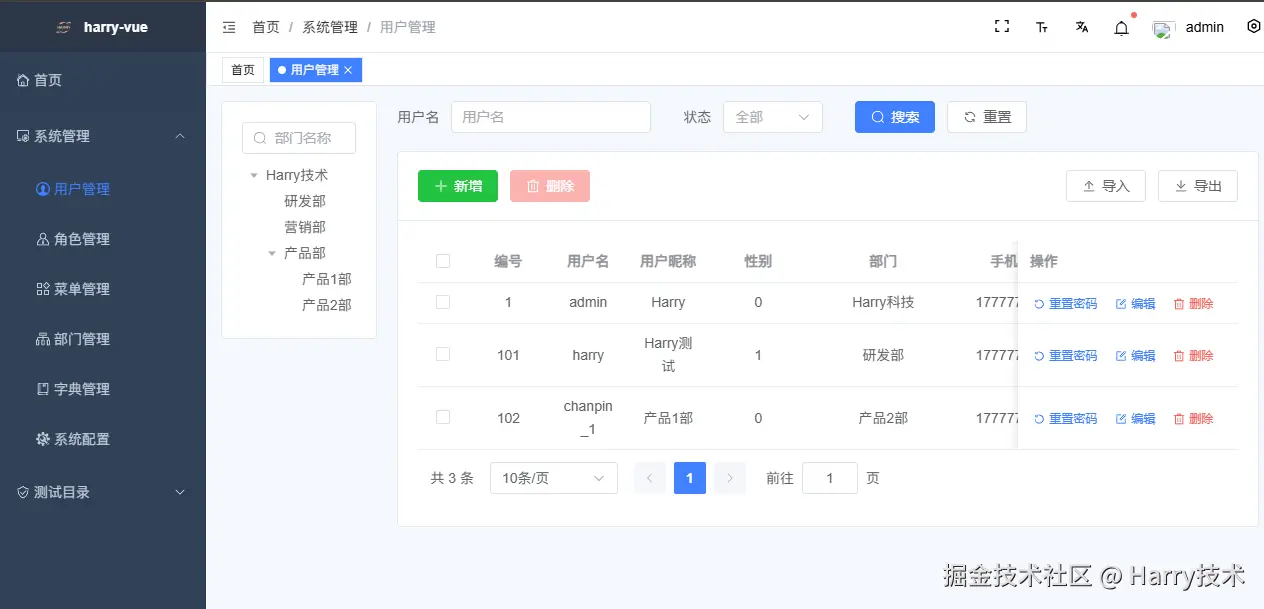Click the settings gear in top right

(x=1253, y=26)
